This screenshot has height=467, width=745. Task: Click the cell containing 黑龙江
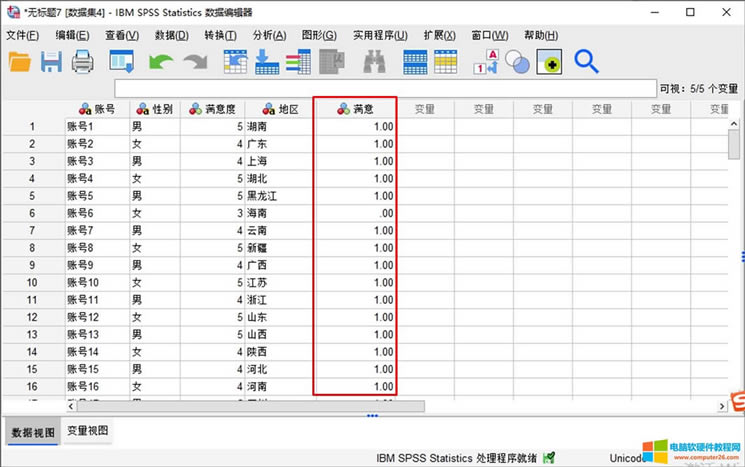tap(278, 196)
